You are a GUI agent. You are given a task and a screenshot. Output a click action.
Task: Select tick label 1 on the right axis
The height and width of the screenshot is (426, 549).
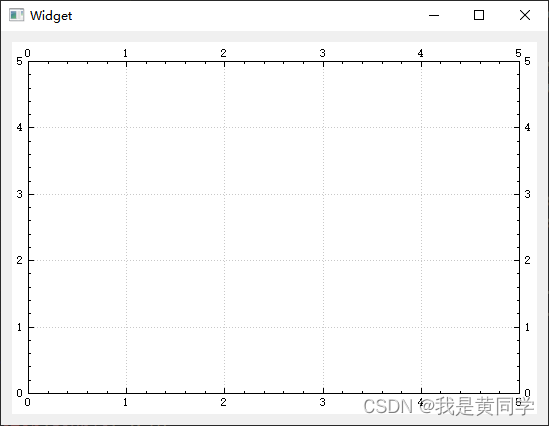tap(528, 327)
